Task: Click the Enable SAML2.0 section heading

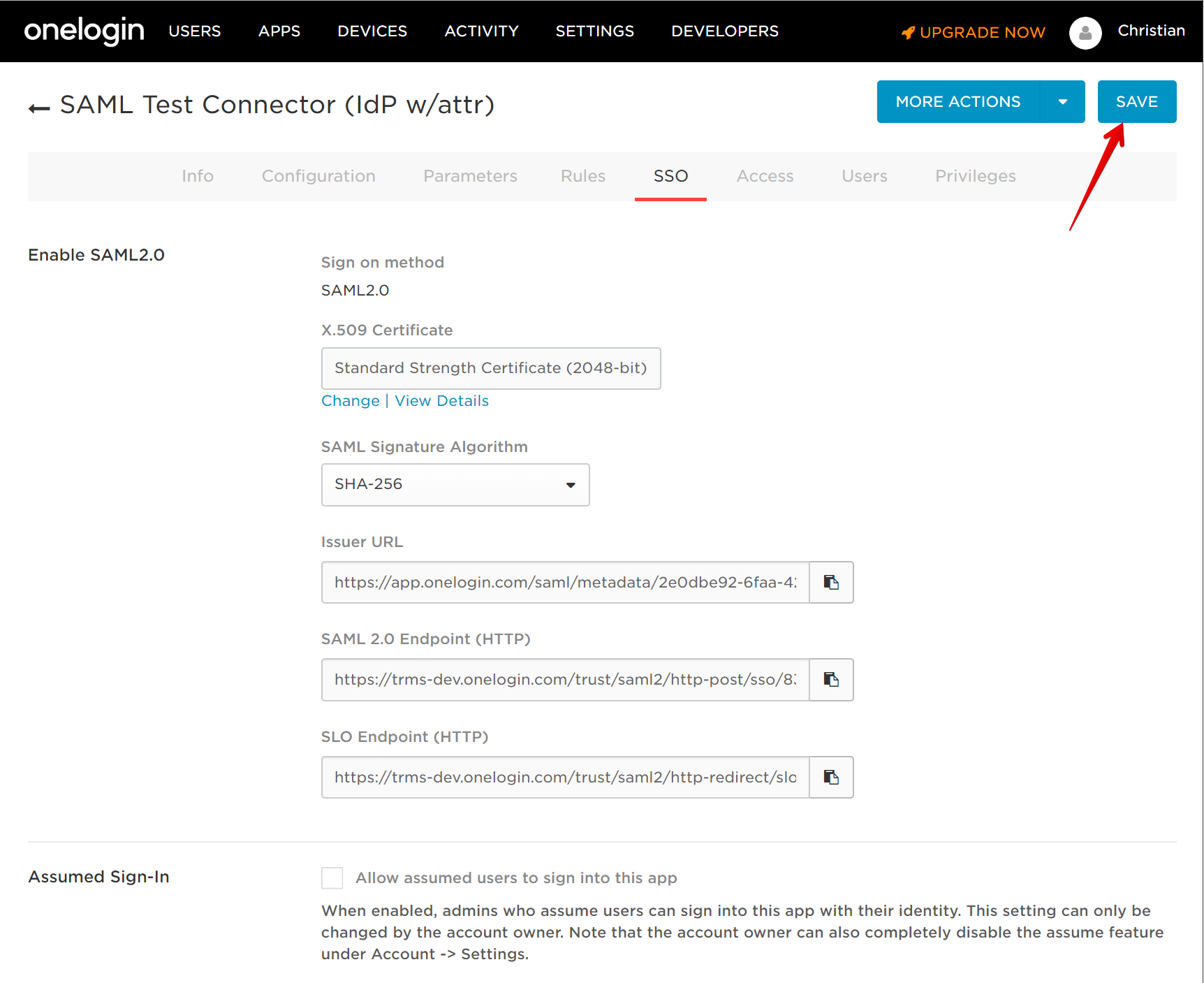Action: [x=96, y=255]
